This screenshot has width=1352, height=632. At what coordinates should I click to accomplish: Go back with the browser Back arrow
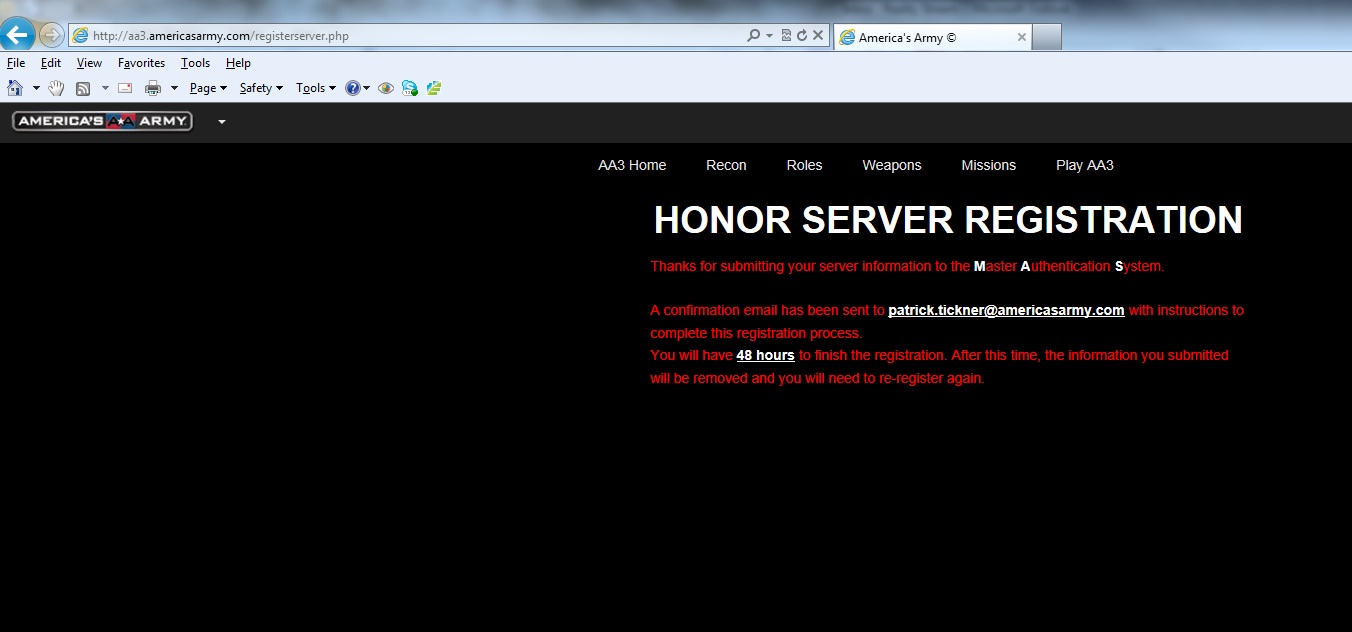[x=16, y=35]
